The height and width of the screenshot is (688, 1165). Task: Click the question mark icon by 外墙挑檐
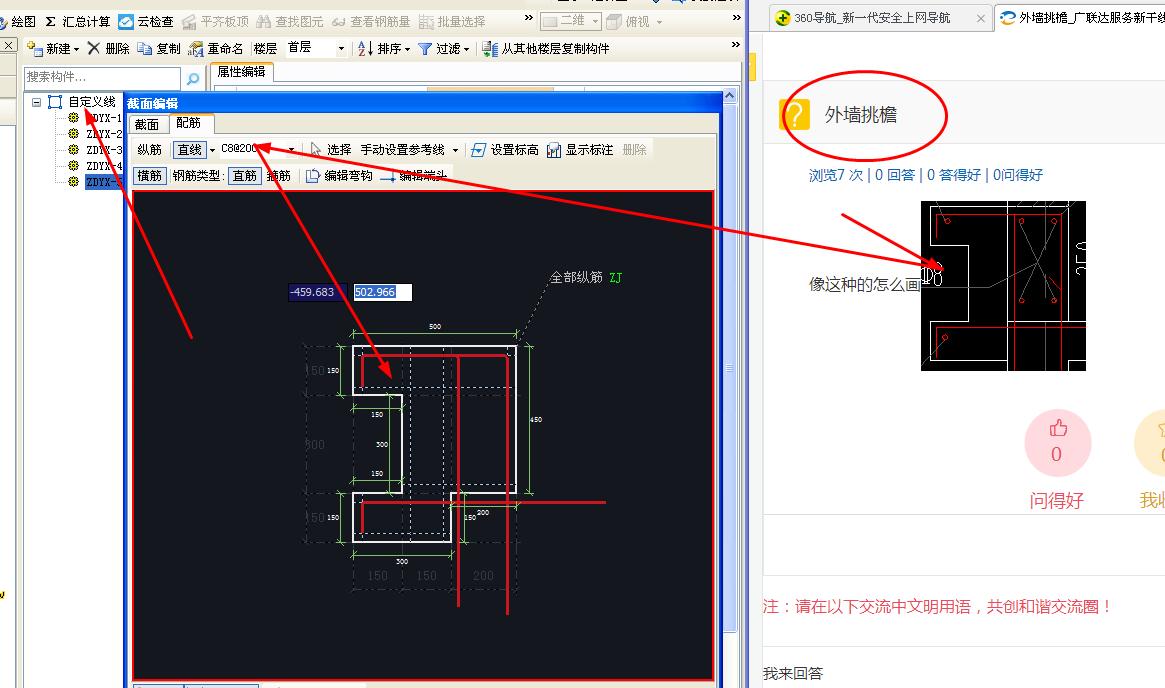click(x=794, y=115)
